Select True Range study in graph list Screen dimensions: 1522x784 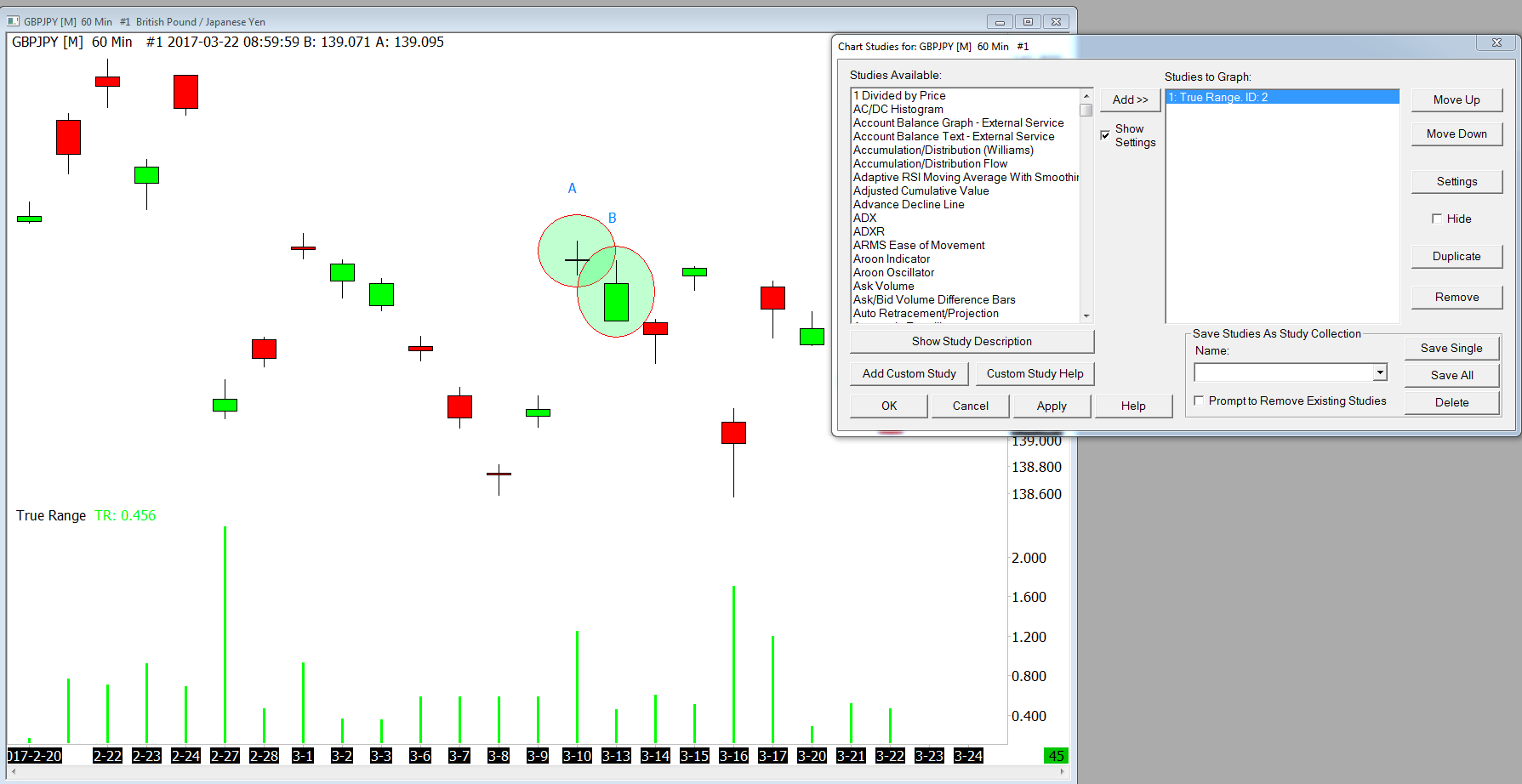(1282, 97)
